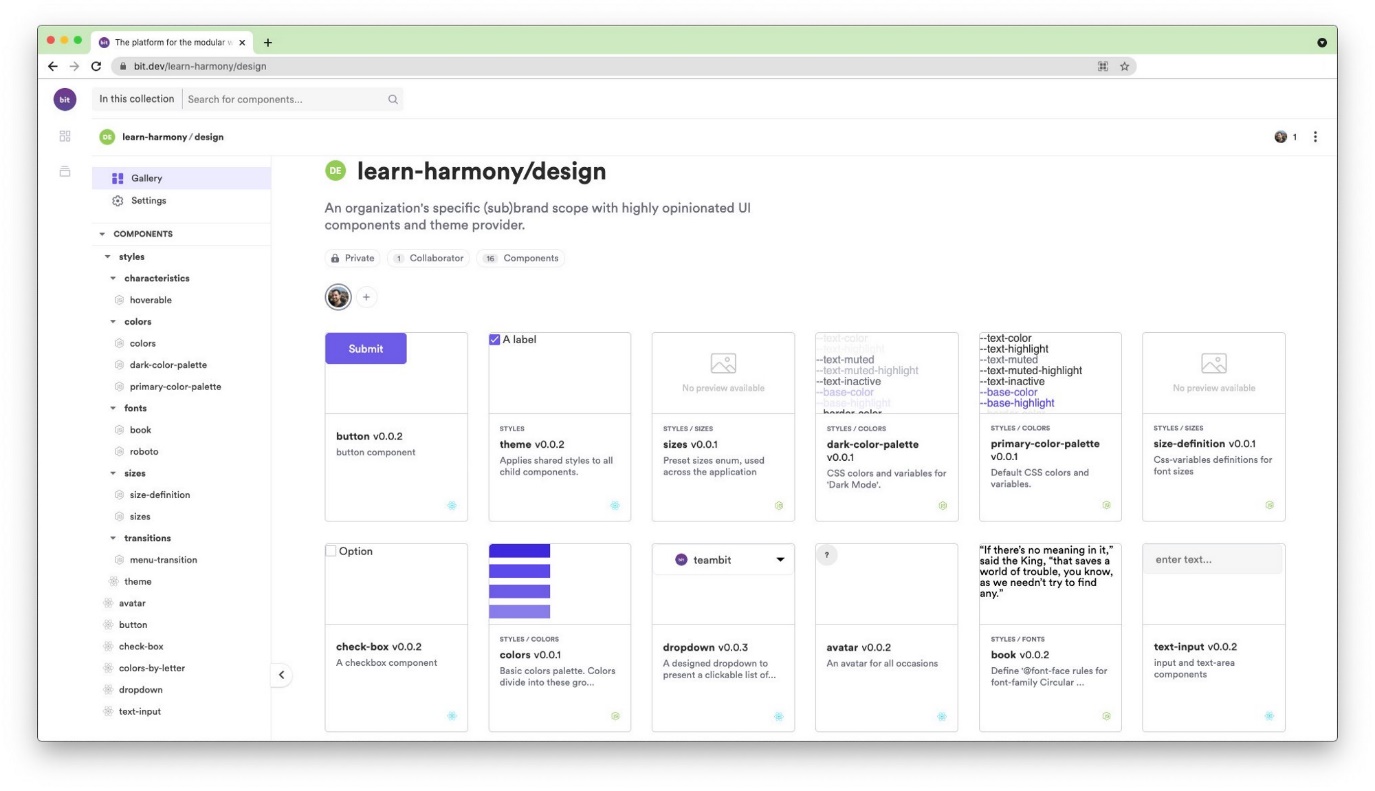Click the collaborator avatar photo
Image resolution: width=1375 pixels, height=791 pixels.
coord(338,297)
